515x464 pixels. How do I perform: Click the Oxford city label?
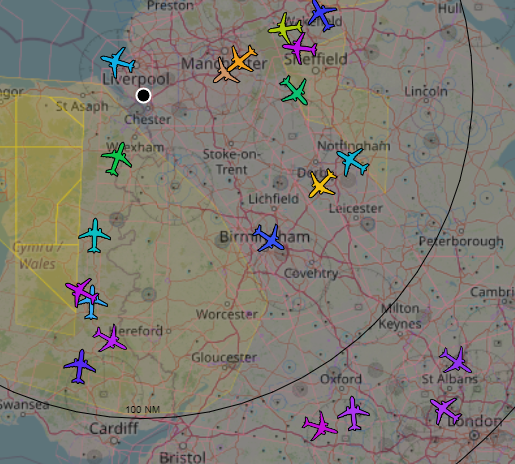pyautogui.click(x=341, y=379)
